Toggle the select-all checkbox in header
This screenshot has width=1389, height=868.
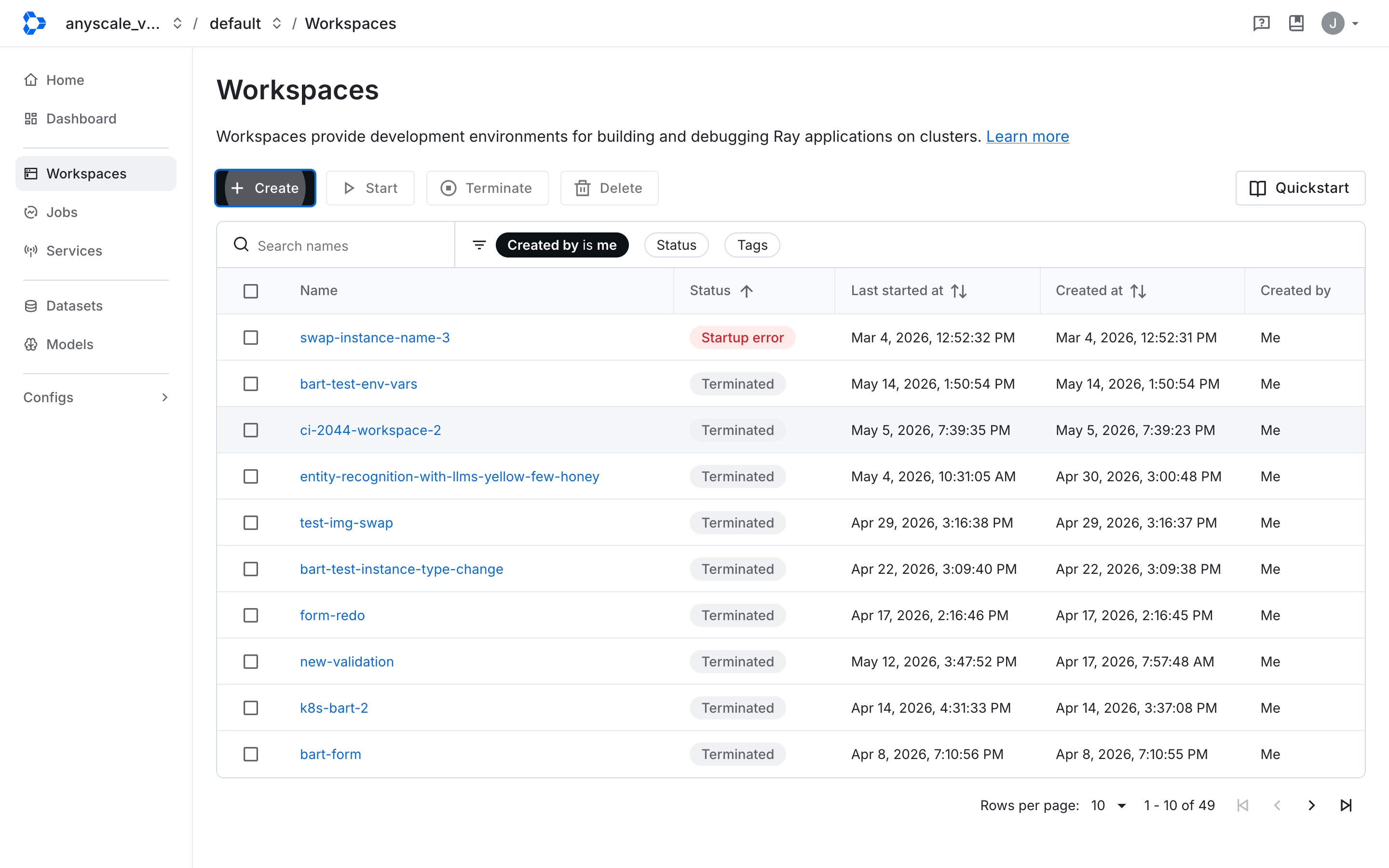pyautogui.click(x=251, y=291)
